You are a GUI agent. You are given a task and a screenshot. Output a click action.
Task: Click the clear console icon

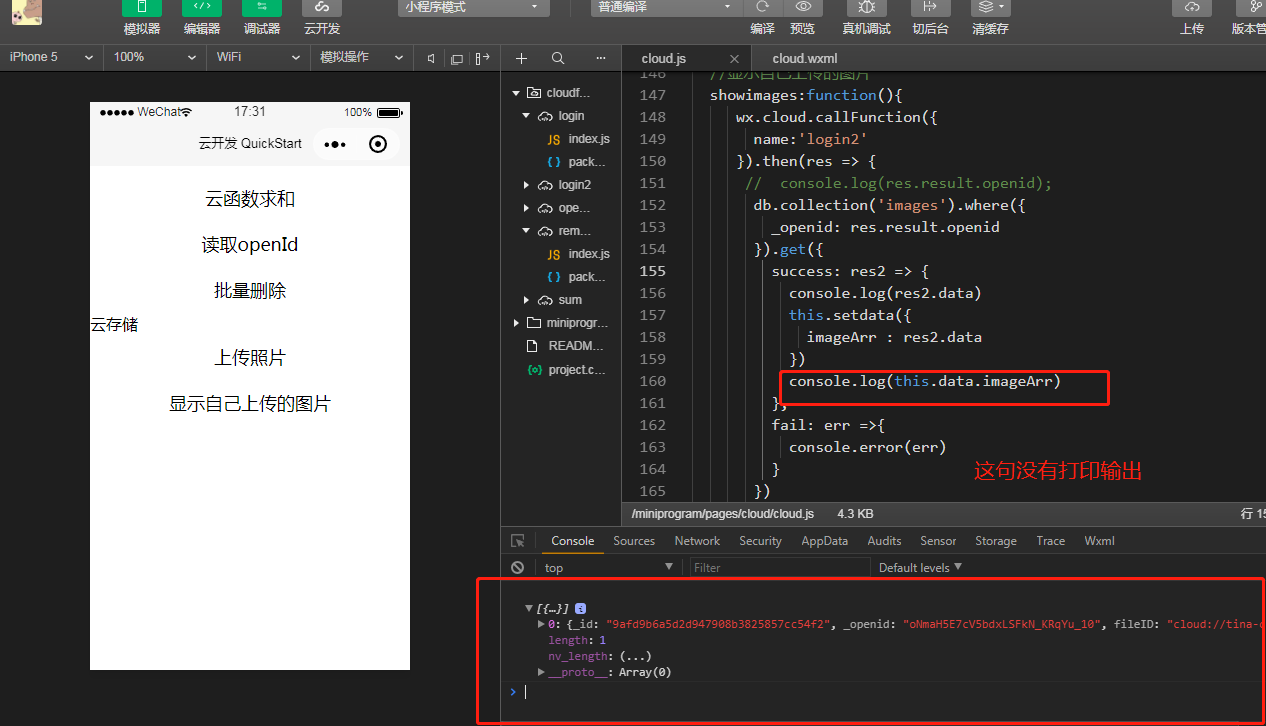(517, 567)
